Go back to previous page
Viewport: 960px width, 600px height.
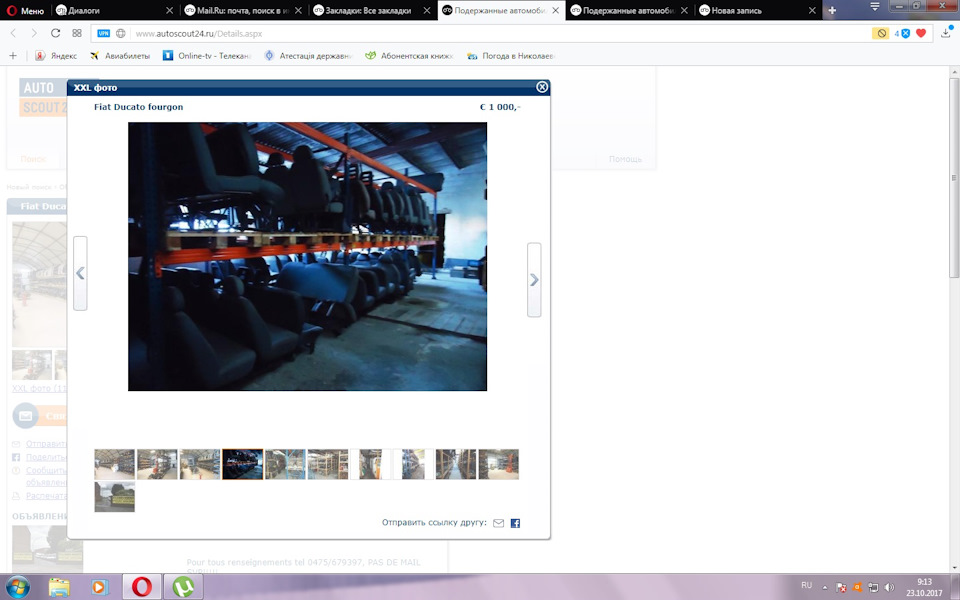(x=13, y=33)
